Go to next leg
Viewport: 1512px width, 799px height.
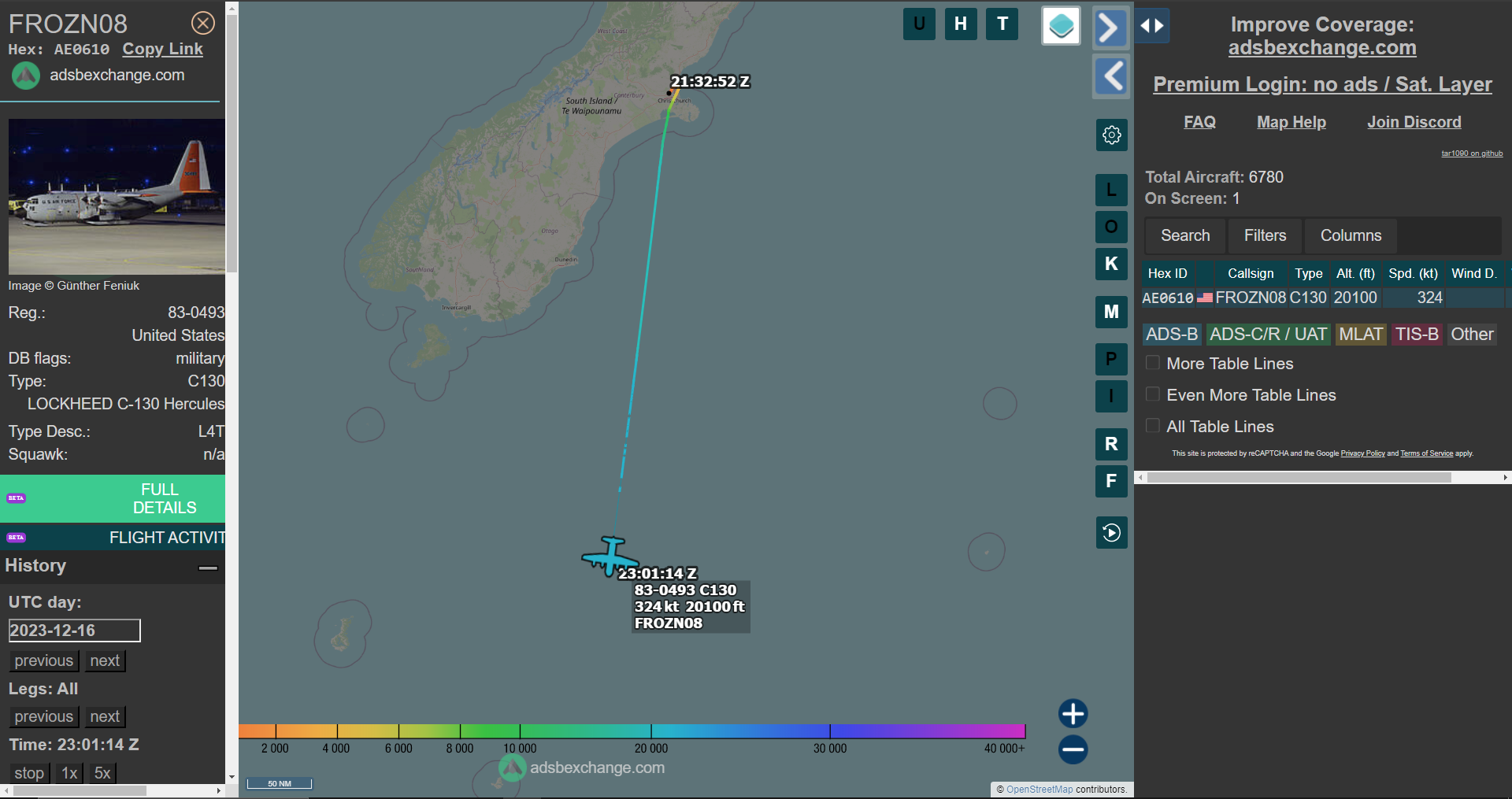(x=105, y=716)
